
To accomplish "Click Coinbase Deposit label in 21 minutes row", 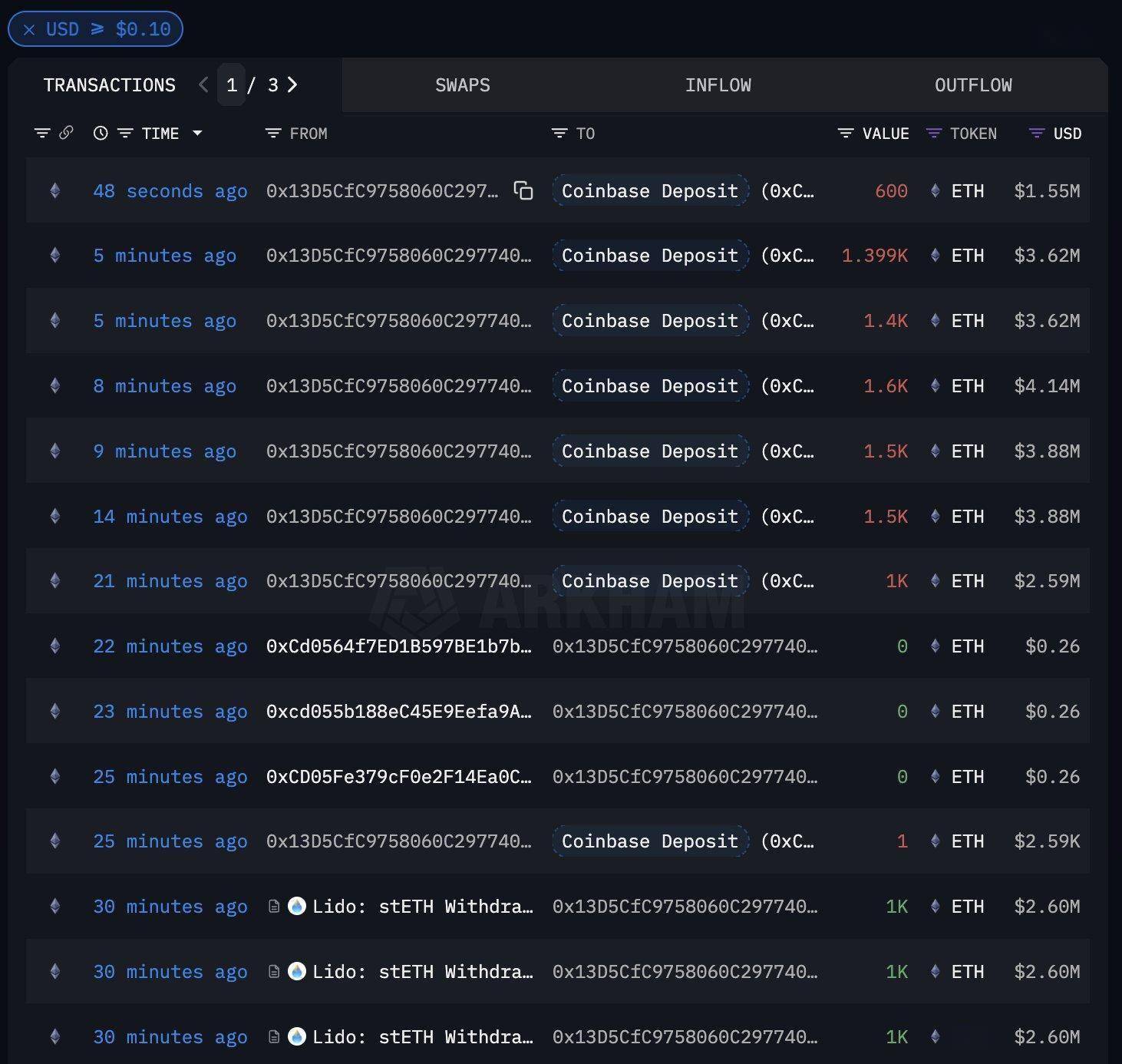I will coord(650,581).
